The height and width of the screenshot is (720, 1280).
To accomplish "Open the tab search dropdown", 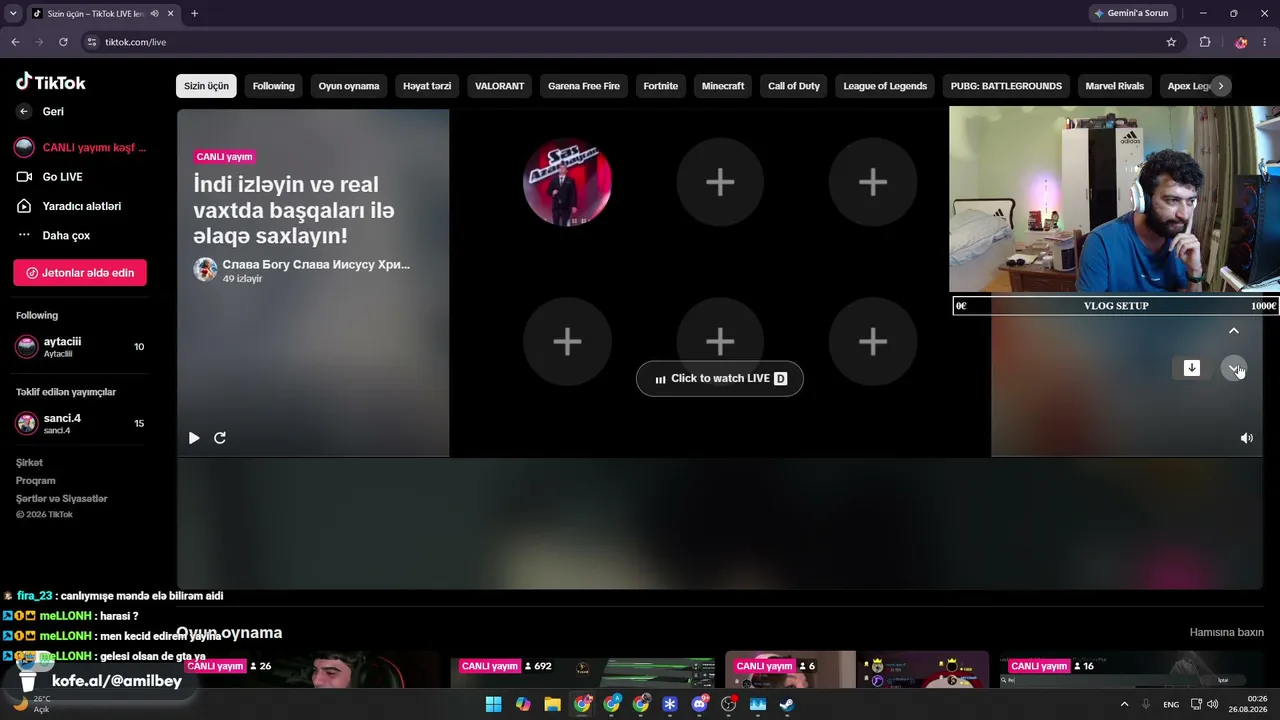I will pos(13,14).
